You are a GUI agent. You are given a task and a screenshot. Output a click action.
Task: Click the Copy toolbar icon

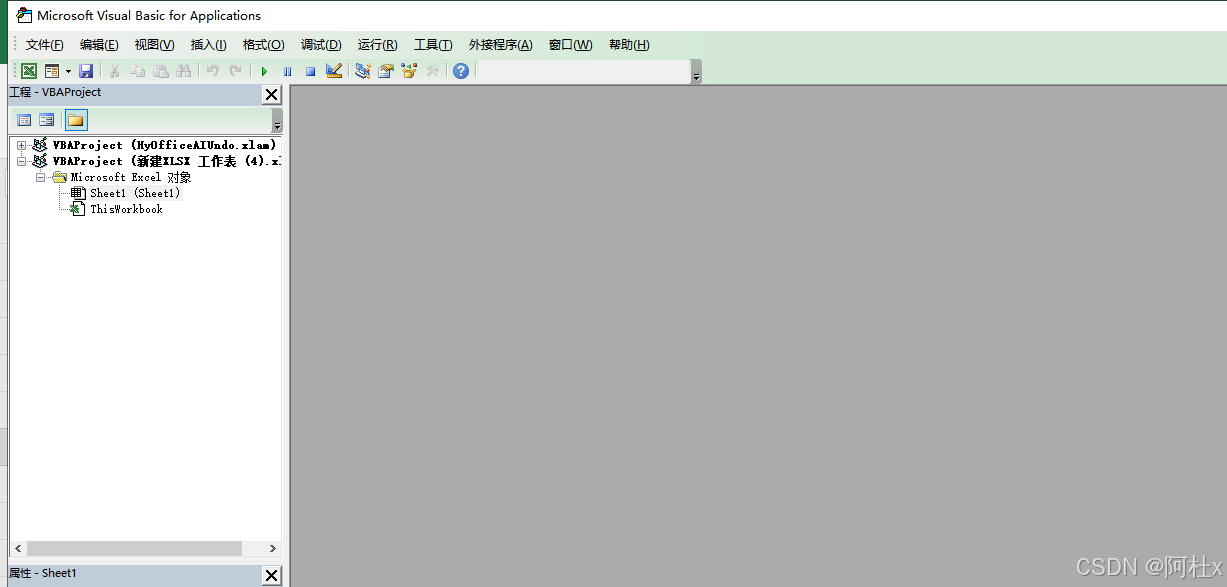pos(137,71)
